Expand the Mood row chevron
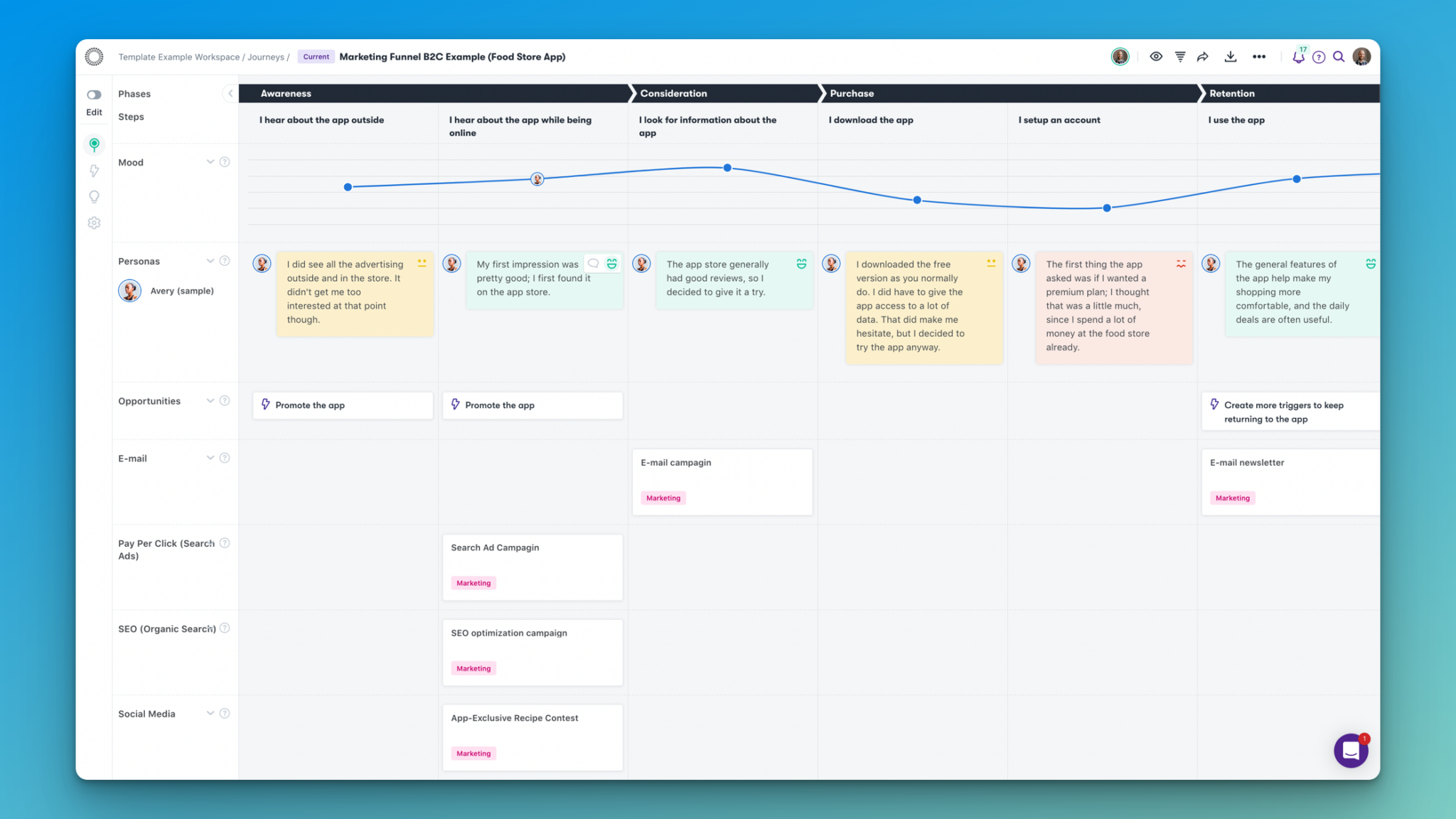Screen dimensions: 1456x819 click(x=210, y=162)
